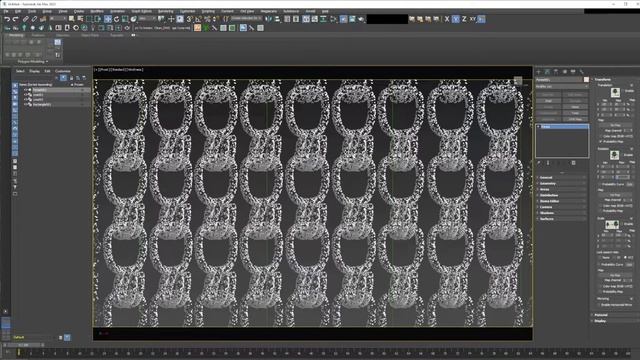
Task: Open the File menu
Action: [x=6, y=11]
